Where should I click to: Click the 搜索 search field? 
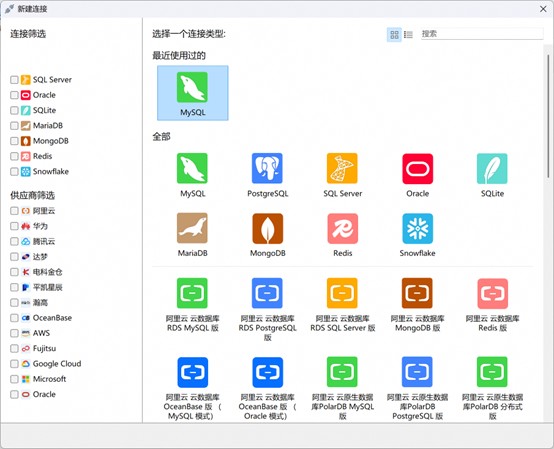click(x=482, y=34)
